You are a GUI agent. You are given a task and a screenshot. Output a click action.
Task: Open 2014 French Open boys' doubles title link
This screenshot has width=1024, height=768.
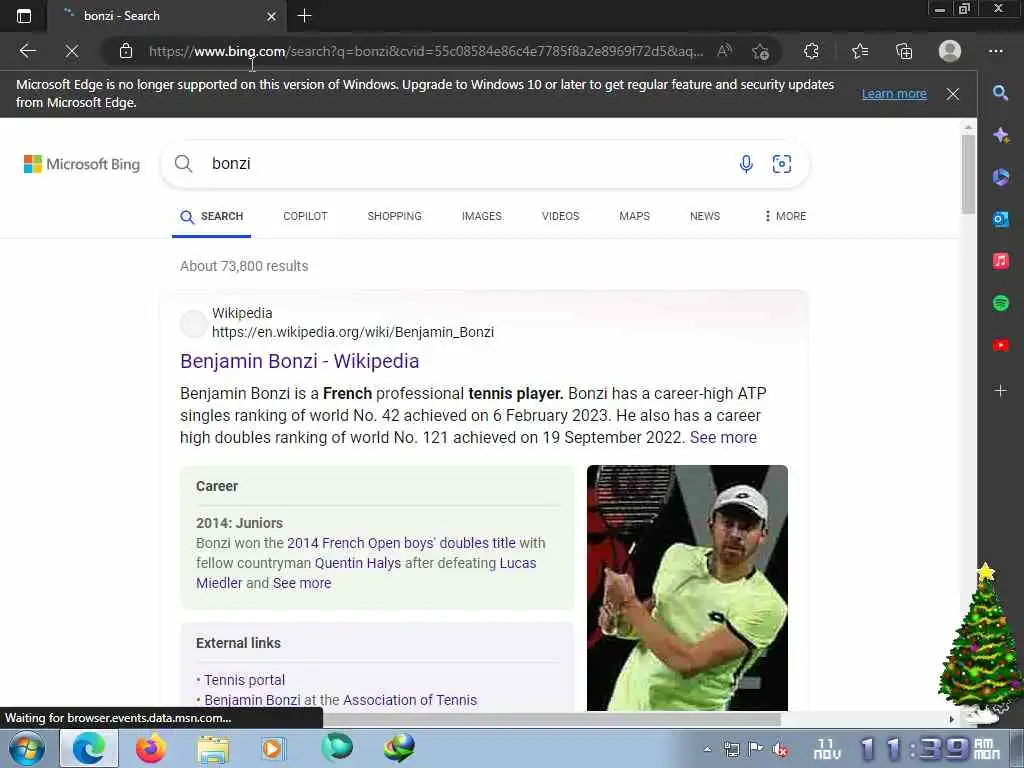coord(401,543)
